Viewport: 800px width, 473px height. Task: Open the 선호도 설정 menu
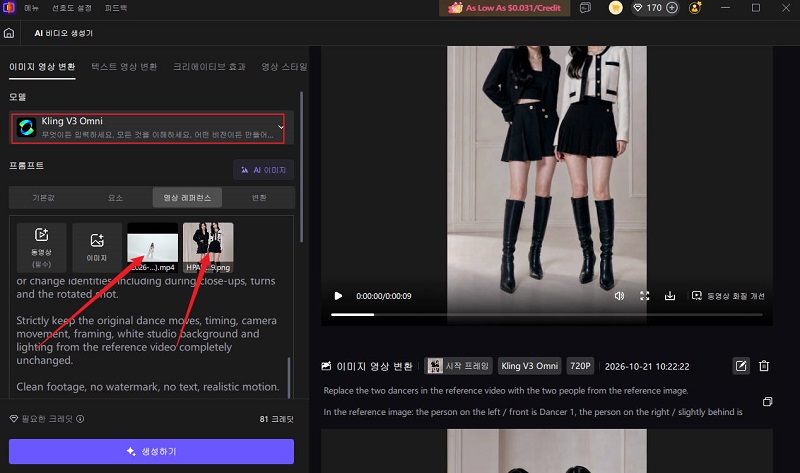pos(72,8)
